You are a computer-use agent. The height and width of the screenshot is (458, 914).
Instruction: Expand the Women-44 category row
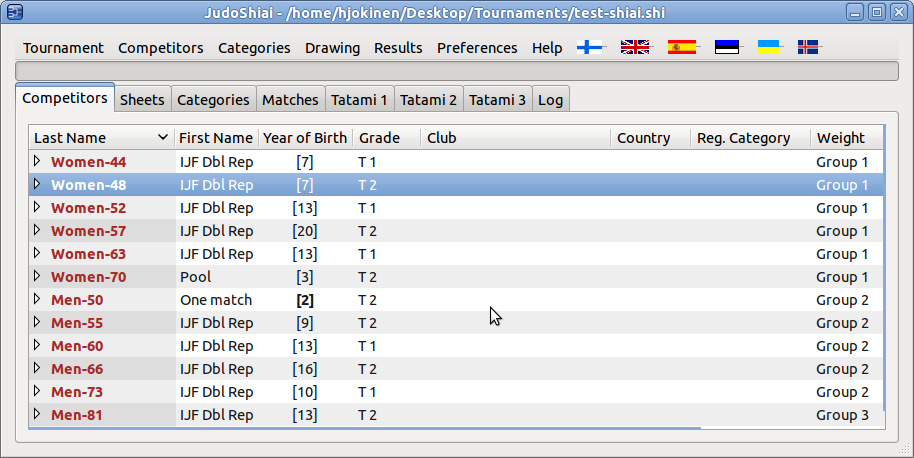(38, 161)
